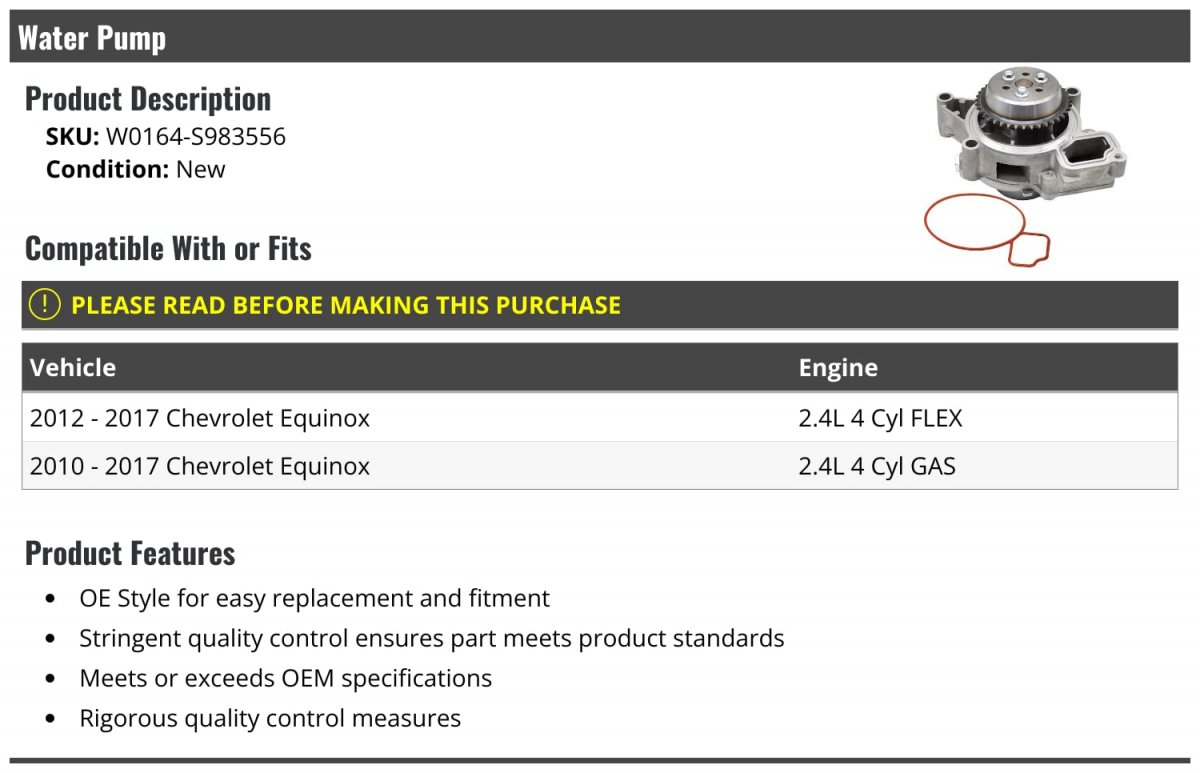Viewport: 1200px width, 773px height.
Task: Select the 2012 - 2017 Chevrolet Equinox row
Action: pos(200,418)
